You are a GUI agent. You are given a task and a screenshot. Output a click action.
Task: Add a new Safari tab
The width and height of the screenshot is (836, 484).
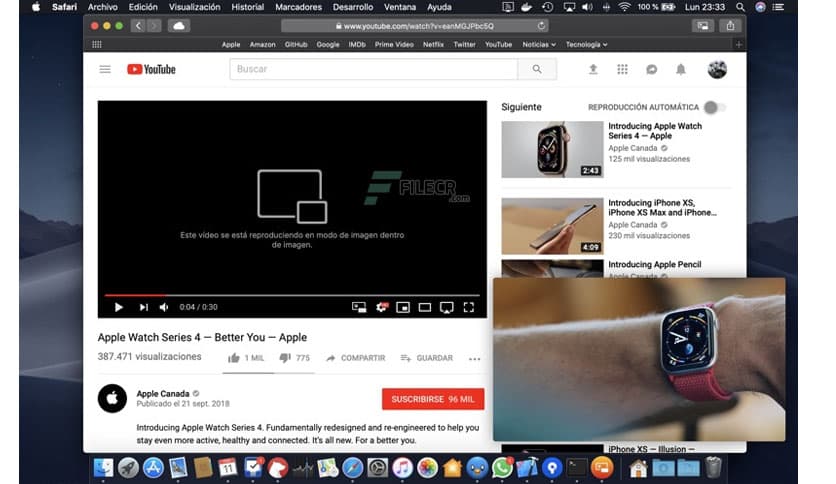click(738, 45)
